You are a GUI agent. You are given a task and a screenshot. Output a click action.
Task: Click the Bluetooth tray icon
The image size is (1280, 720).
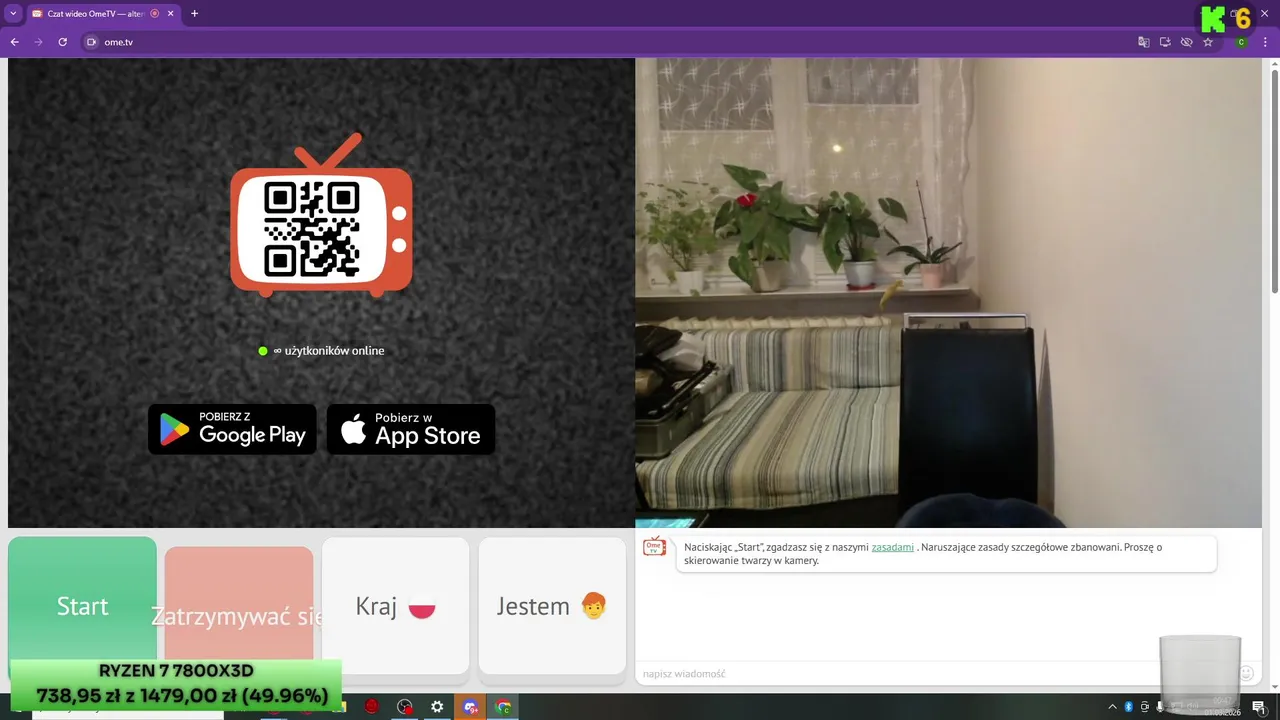click(1129, 707)
